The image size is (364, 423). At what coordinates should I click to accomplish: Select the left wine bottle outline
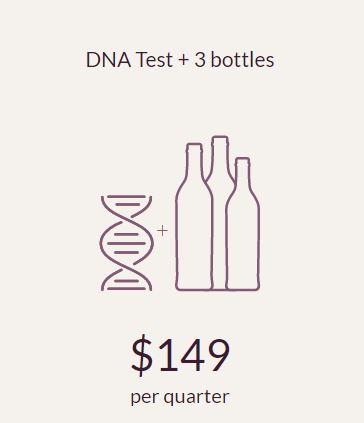(x=194, y=216)
